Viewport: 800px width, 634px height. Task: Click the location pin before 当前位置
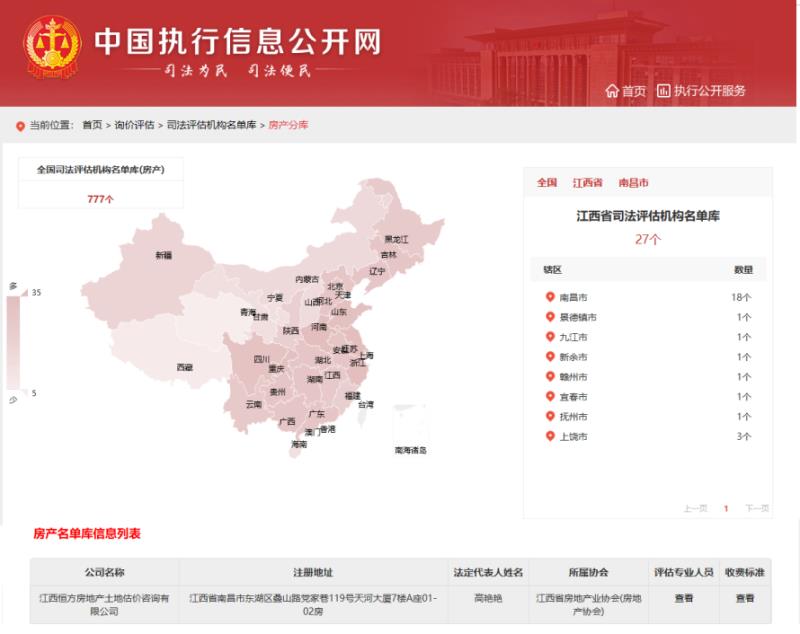click(x=20, y=126)
